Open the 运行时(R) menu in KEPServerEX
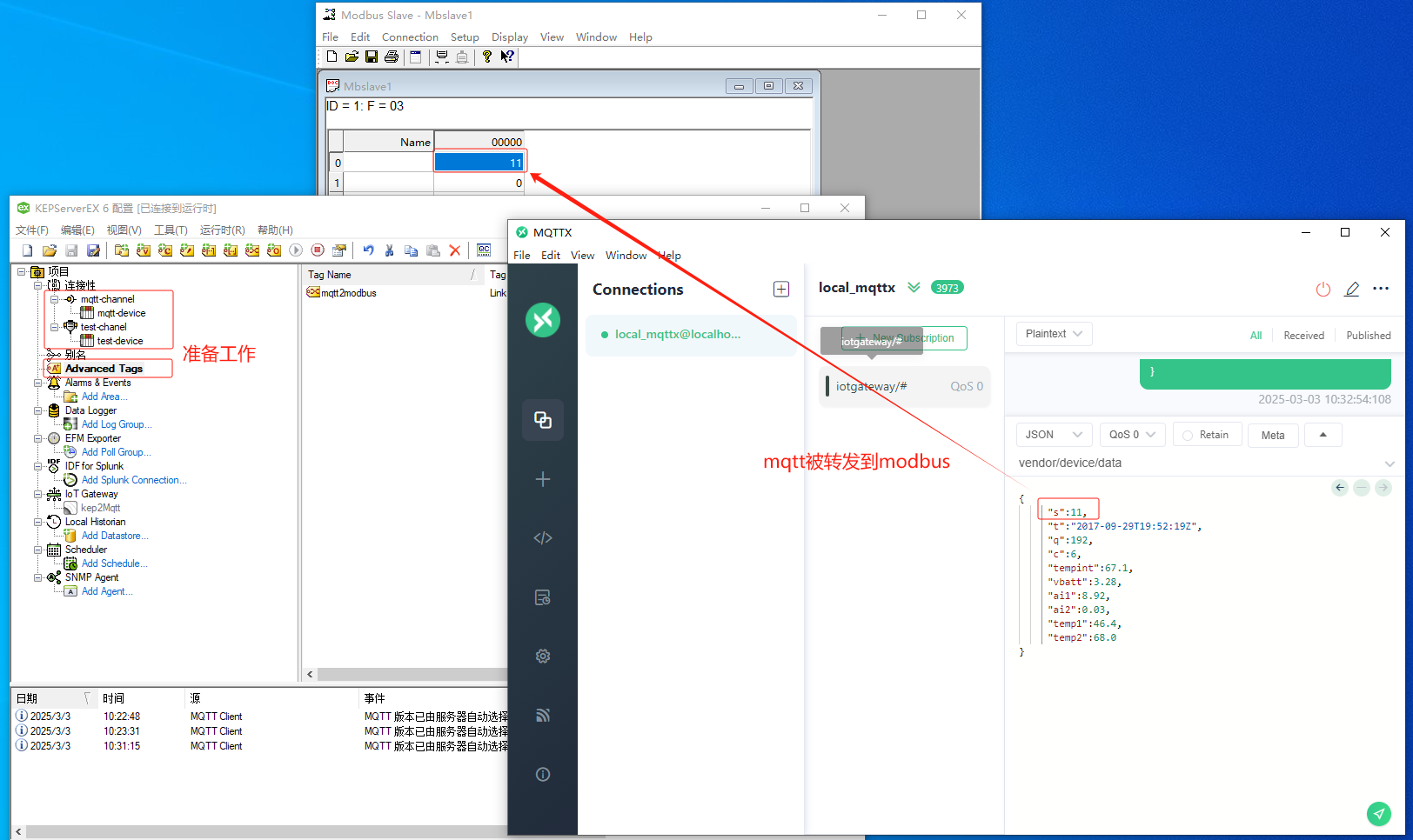 (222, 230)
